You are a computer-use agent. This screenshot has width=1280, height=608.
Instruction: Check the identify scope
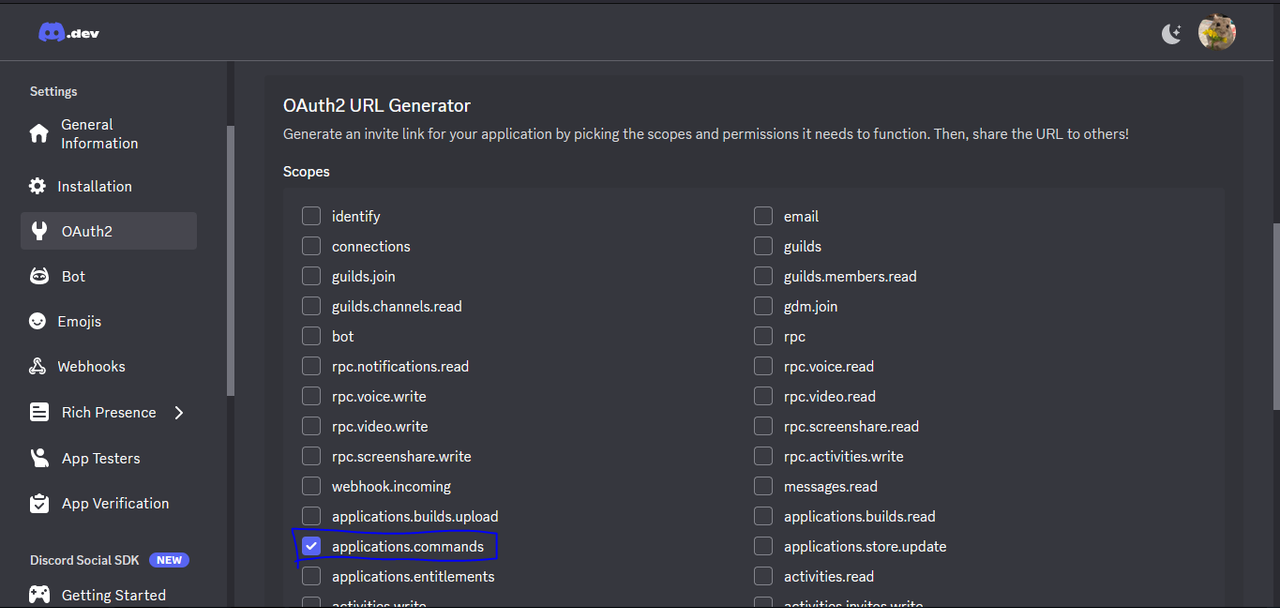311,216
